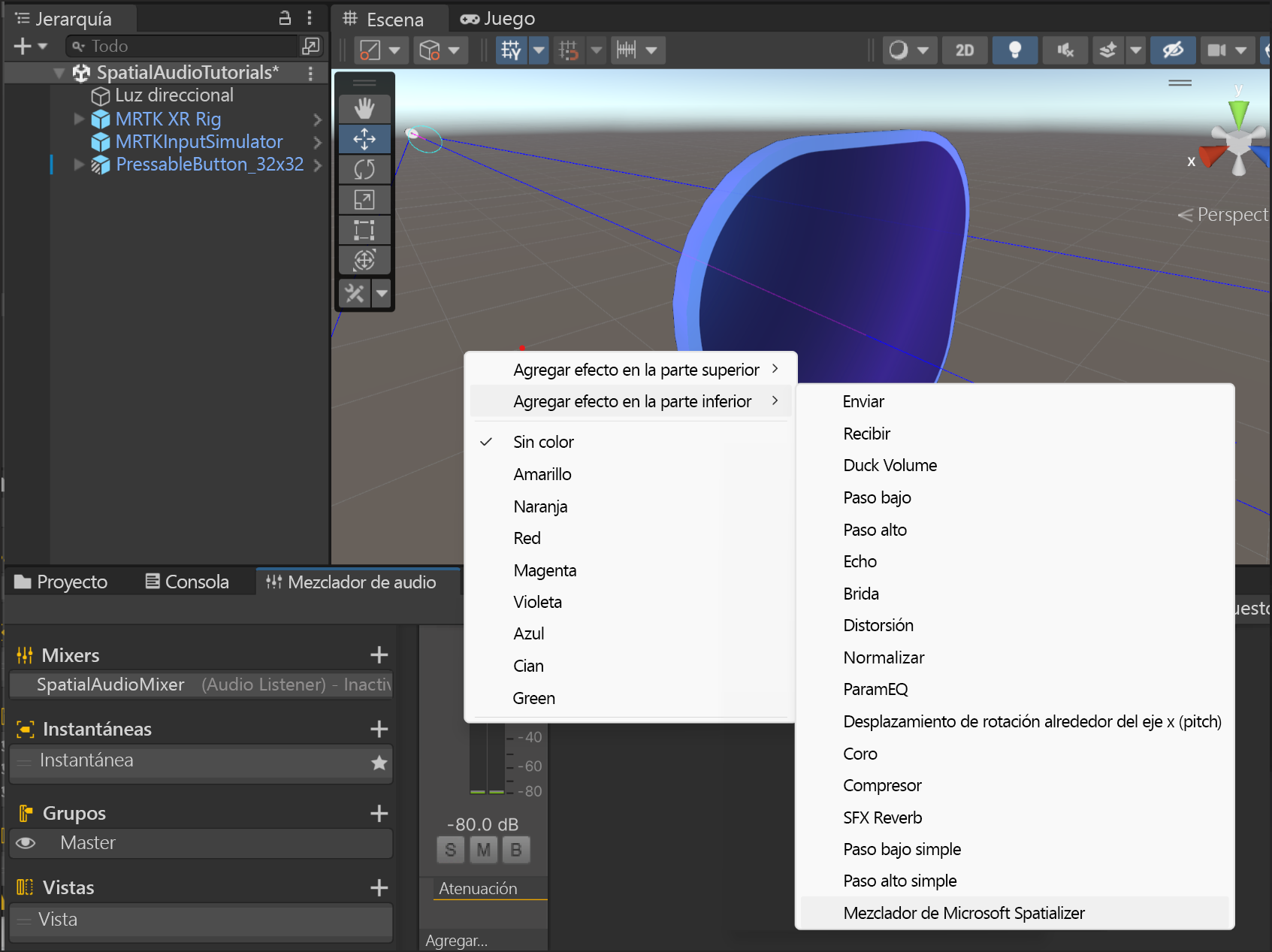1272x952 pixels.
Task: Expand PressableButton_32x32 in hierarchy
Action: tap(79, 165)
